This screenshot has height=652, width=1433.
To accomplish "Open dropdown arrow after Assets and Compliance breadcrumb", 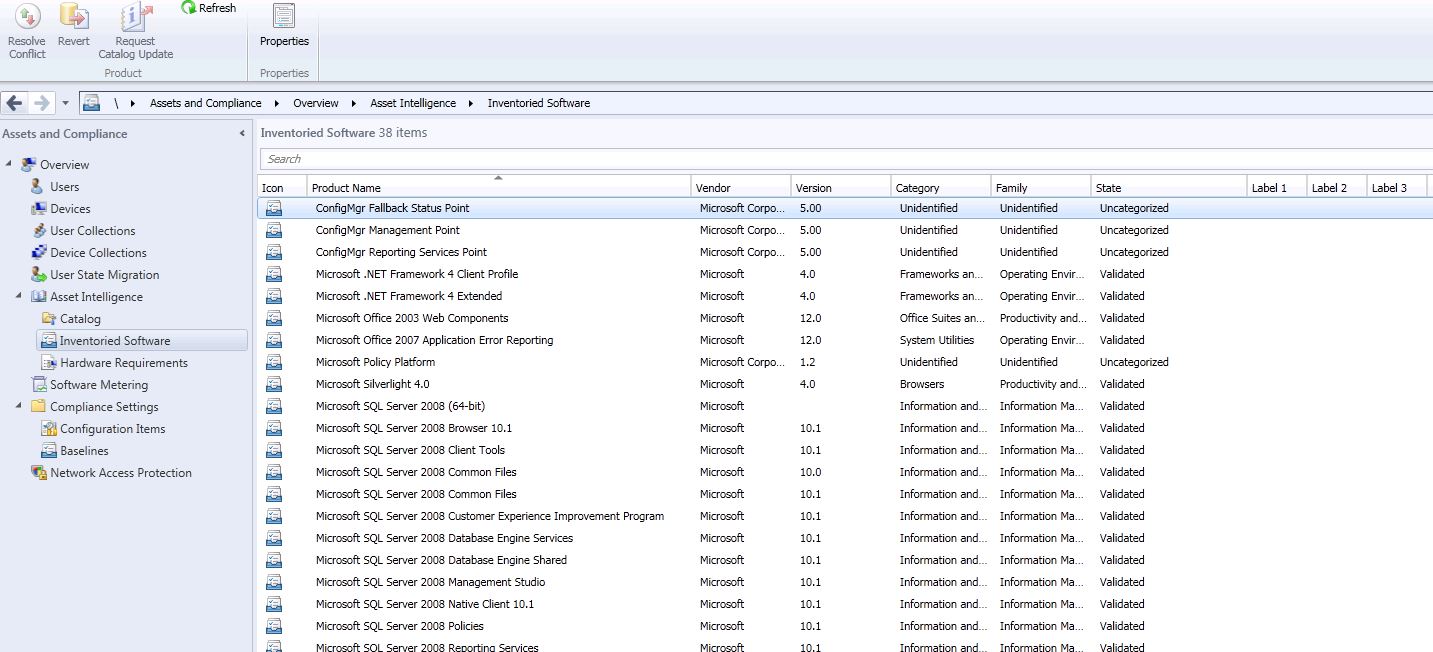I will 277,103.
